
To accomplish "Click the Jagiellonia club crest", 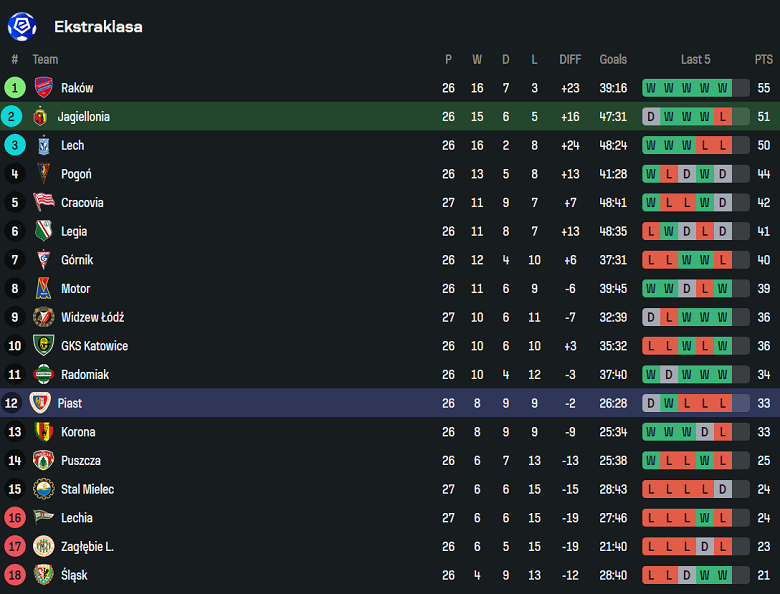I will tap(40, 117).
